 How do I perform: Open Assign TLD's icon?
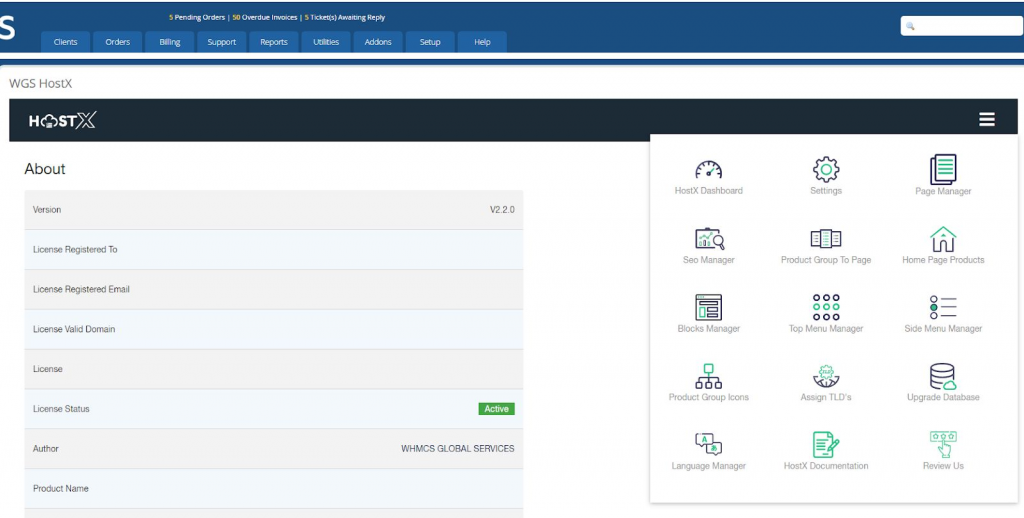click(x=826, y=377)
